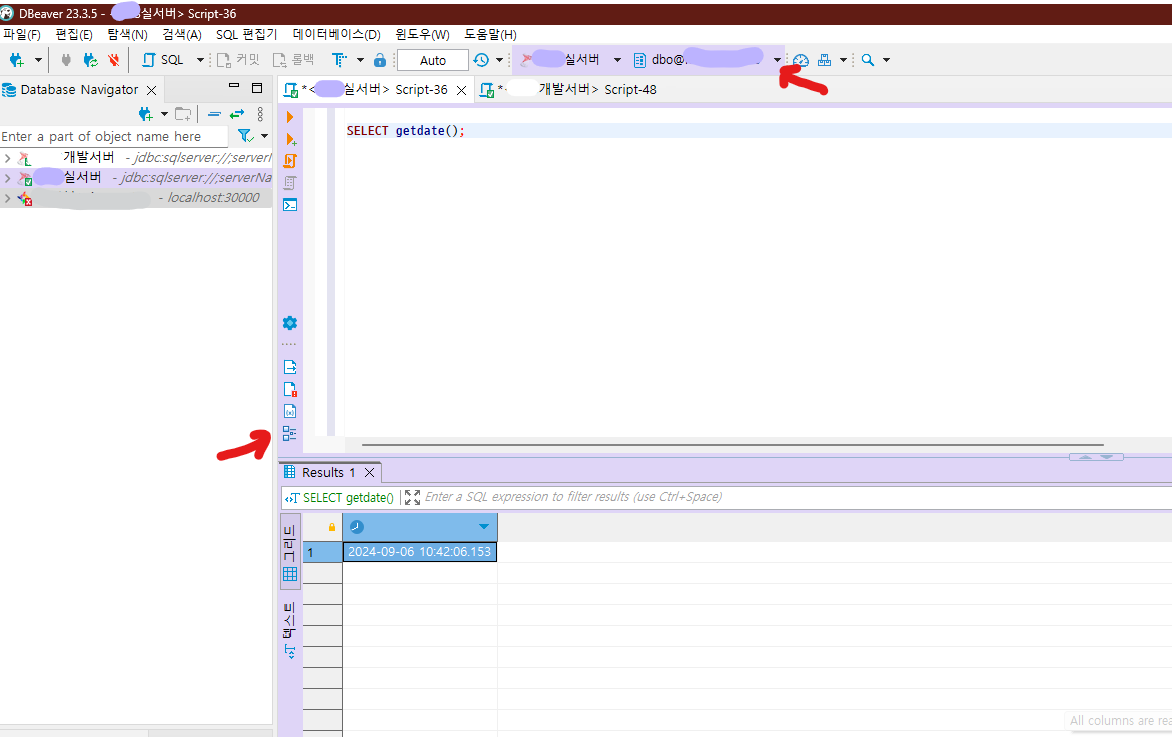Click the New Database Connection plug icon in main toolbar
Image resolution: width=1172 pixels, height=737 pixels.
click(16, 60)
